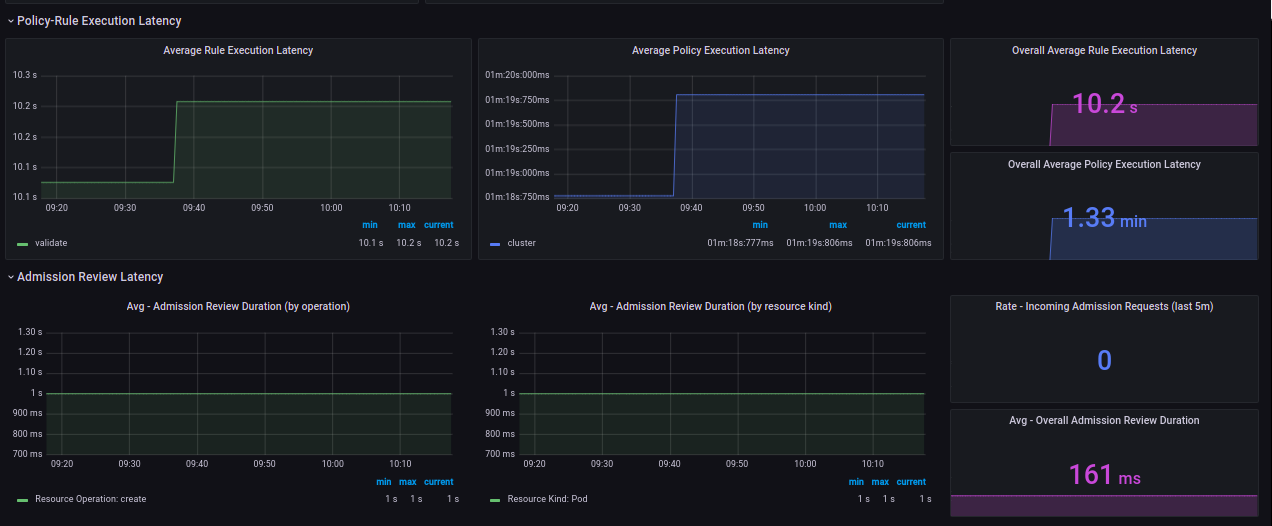Toggle the validate legend series
Screen dimensions: 1272x526
[x=51, y=243]
